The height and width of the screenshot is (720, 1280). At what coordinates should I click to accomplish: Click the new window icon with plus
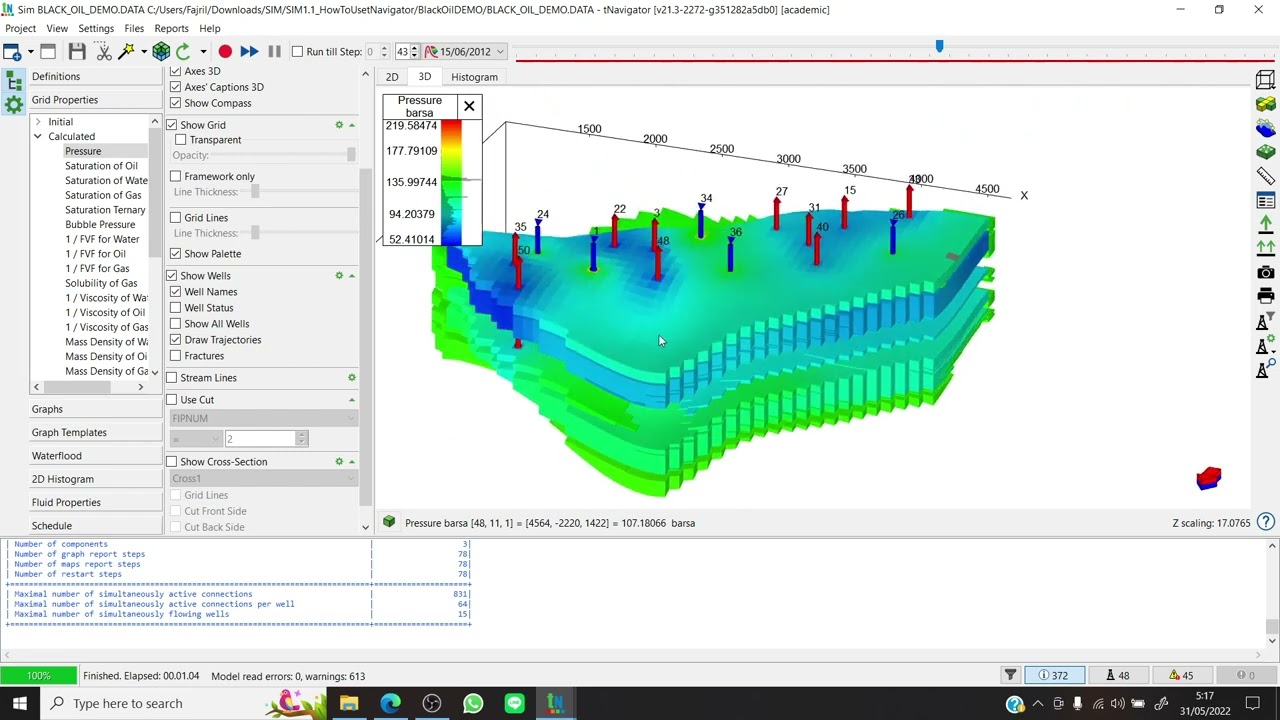pyautogui.click(x=12, y=52)
